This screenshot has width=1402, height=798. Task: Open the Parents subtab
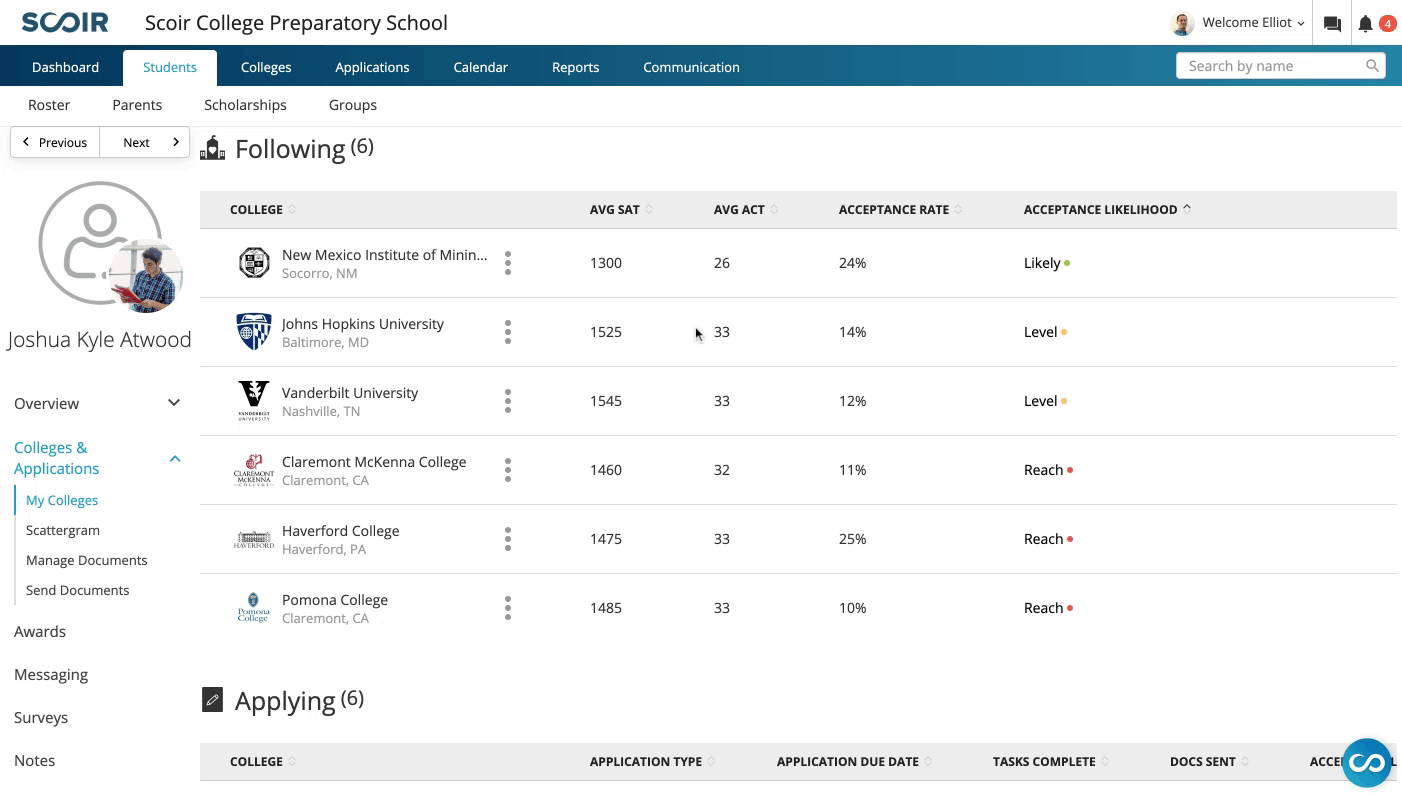(x=137, y=105)
